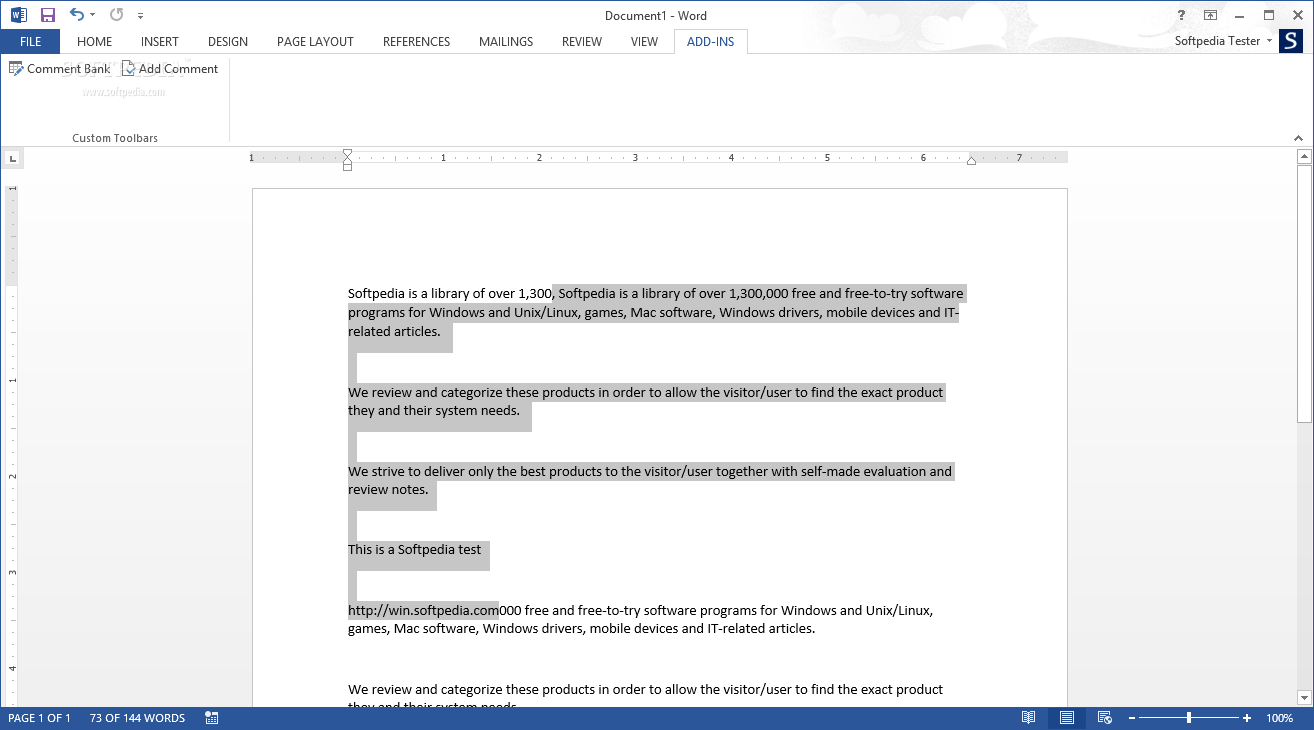Click the text 'This is a Softpedia test'
This screenshot has width=1314, height=730.
(x=415, y=549)
